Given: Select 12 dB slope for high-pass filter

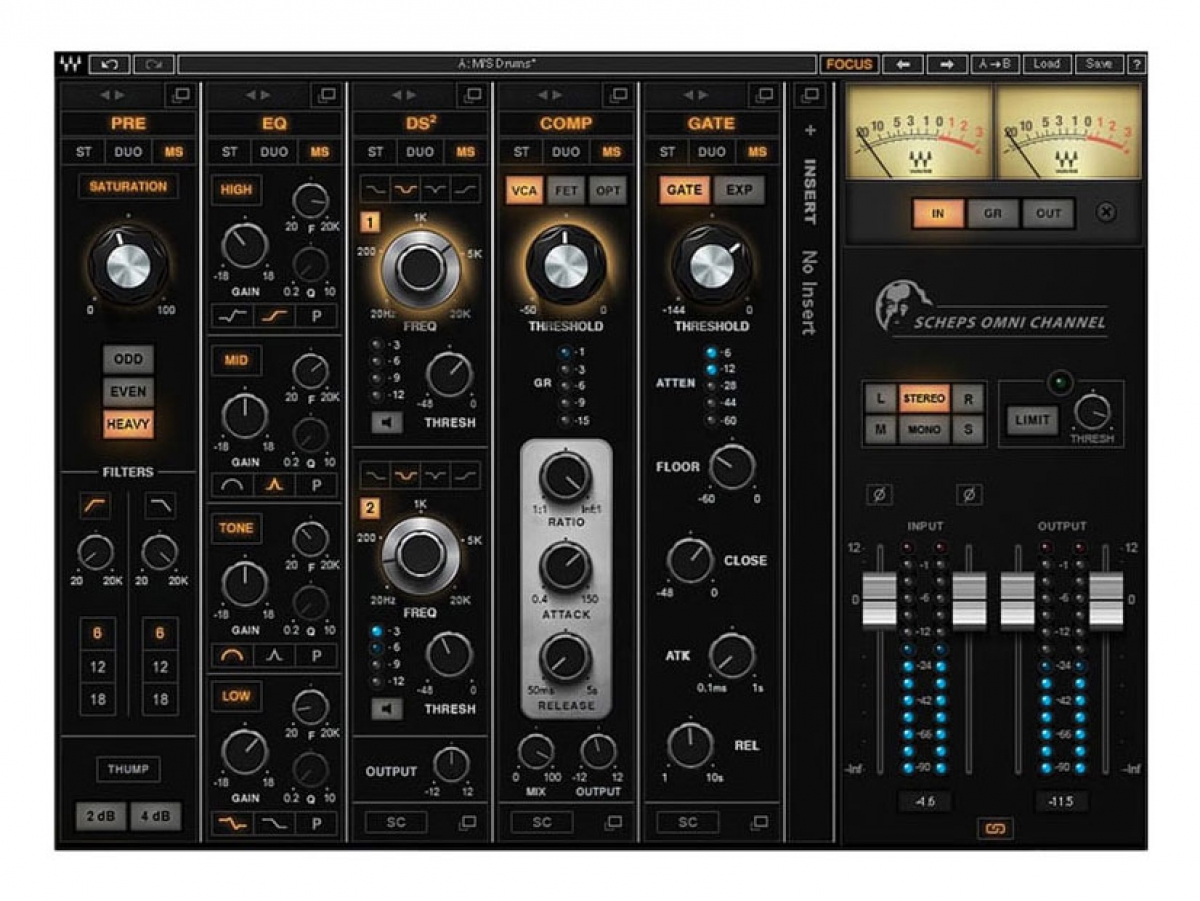Looking at the screenshot, I should [97, 667].
